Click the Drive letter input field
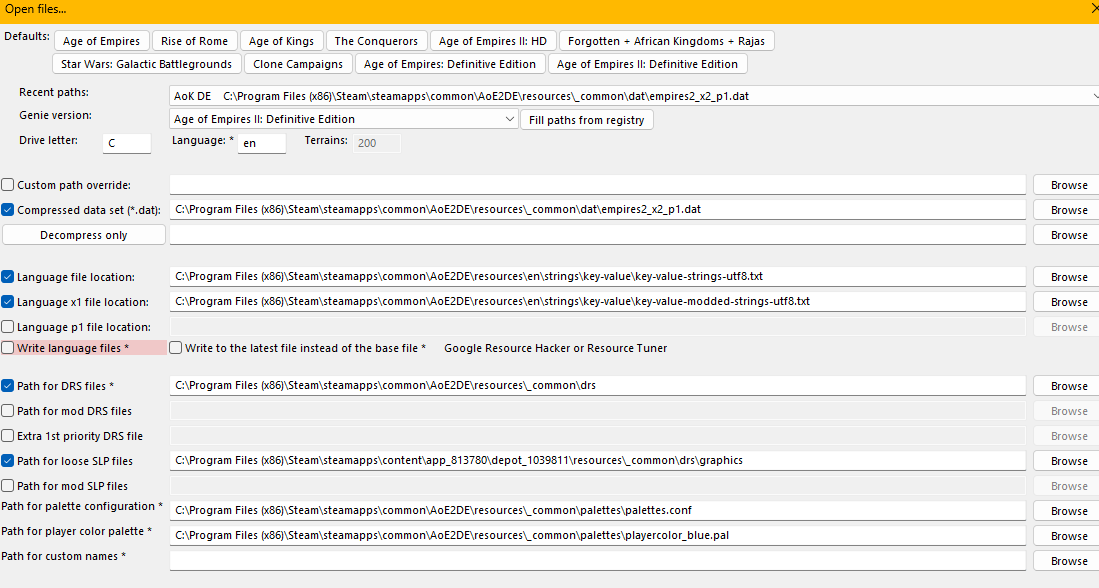This screenshot has height=588, width=1099. pos(126,143)
